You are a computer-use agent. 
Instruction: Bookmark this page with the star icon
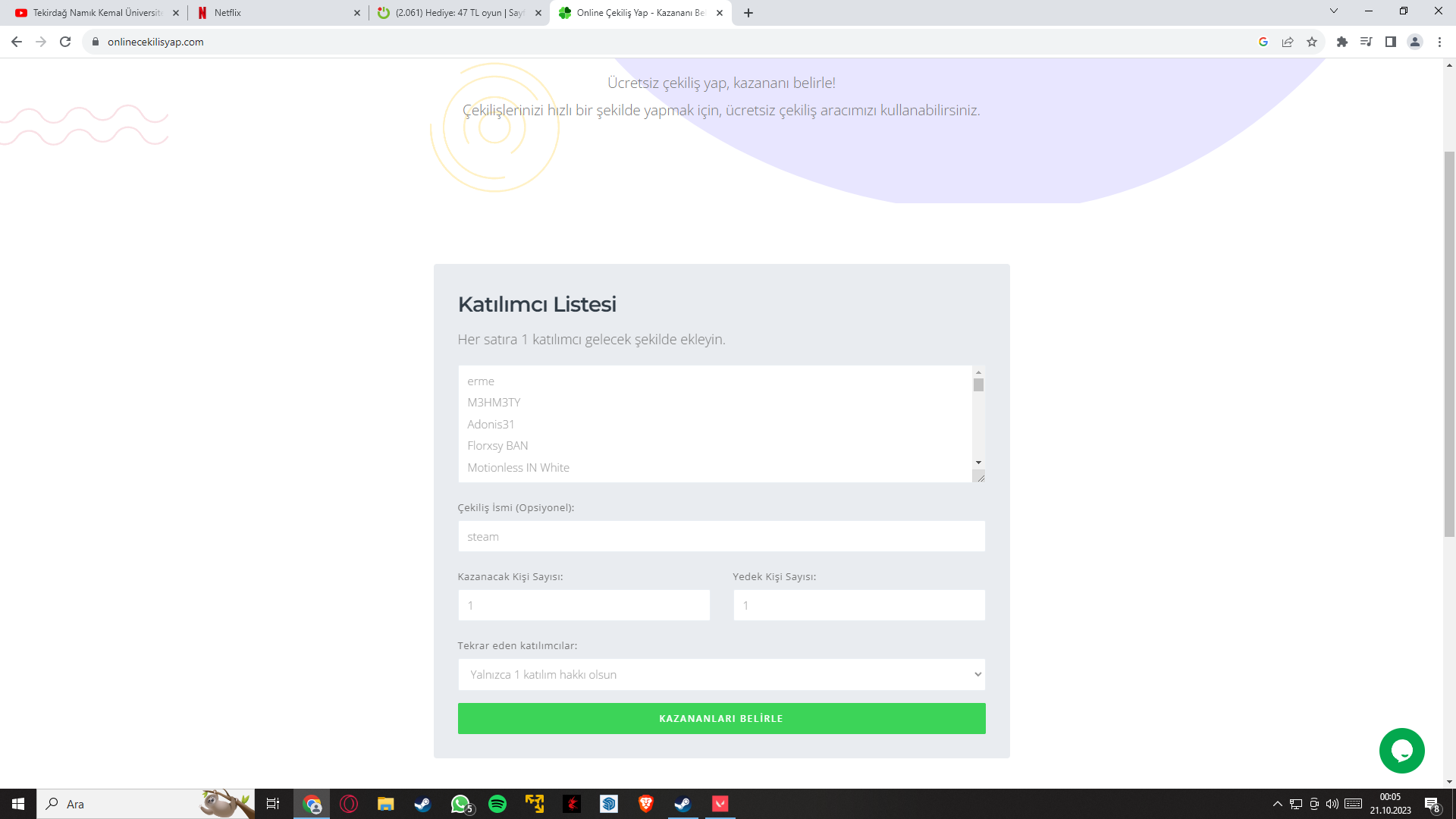click(1312, 42)
